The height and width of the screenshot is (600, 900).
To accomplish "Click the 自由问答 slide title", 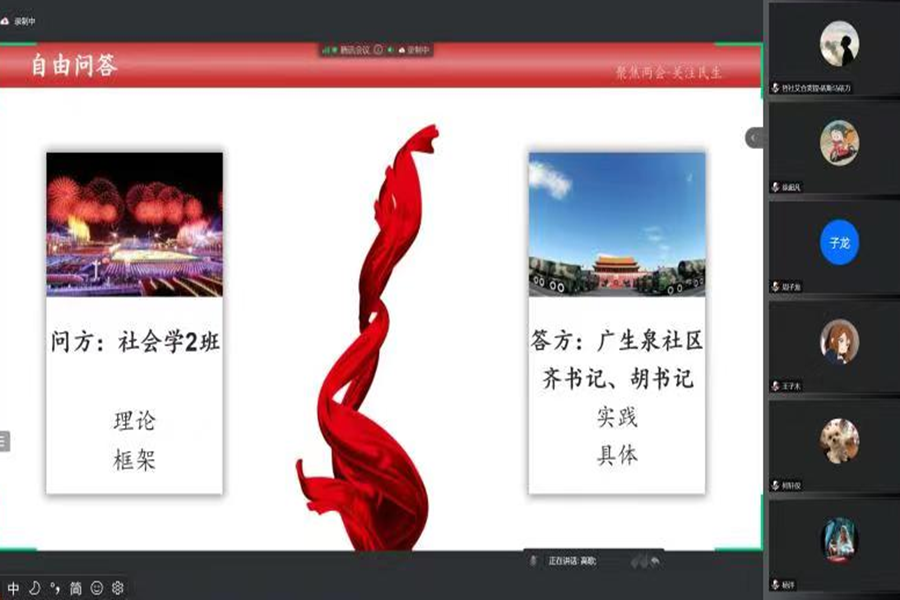I will 74,66.
